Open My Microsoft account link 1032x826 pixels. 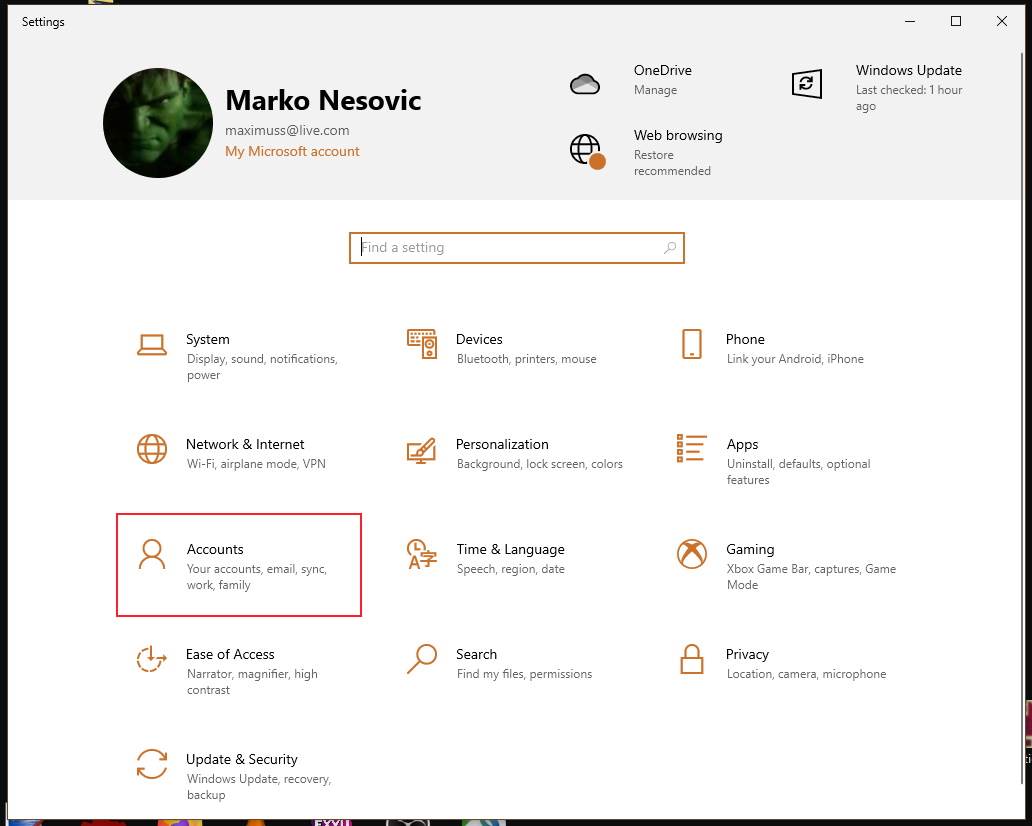coord(292,151)
